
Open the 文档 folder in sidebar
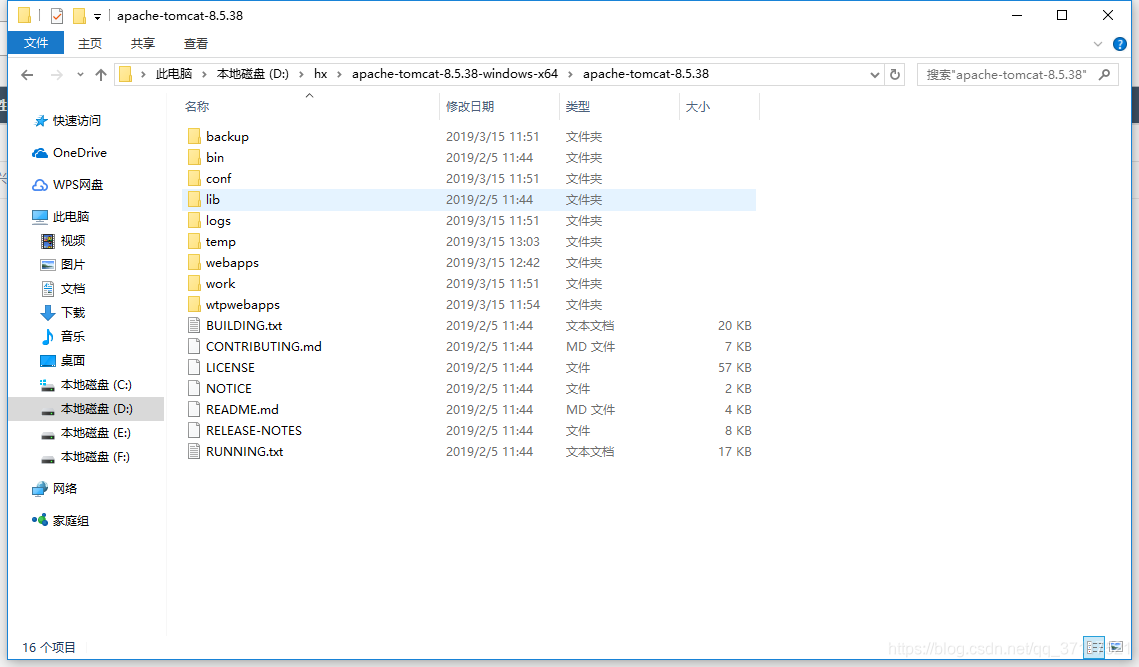point(73,288)
